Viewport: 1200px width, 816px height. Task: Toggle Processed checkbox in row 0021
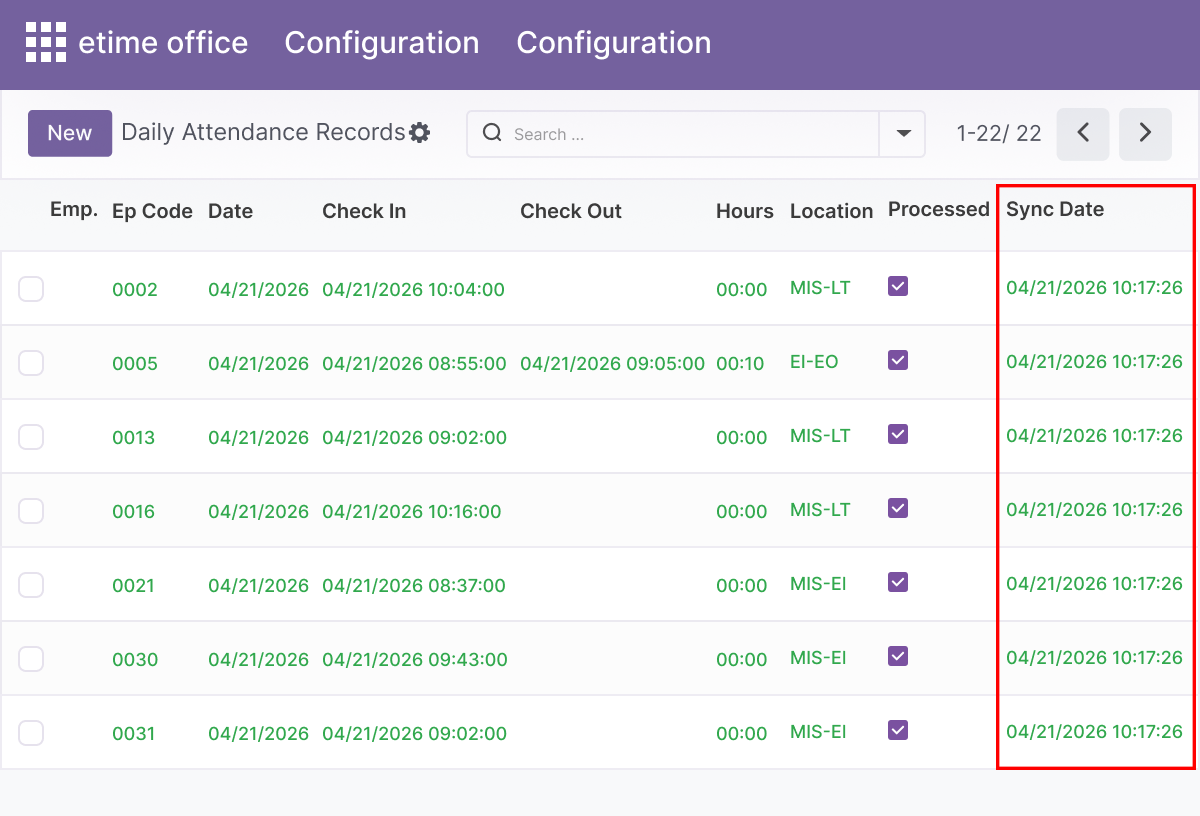click(898, 582)
